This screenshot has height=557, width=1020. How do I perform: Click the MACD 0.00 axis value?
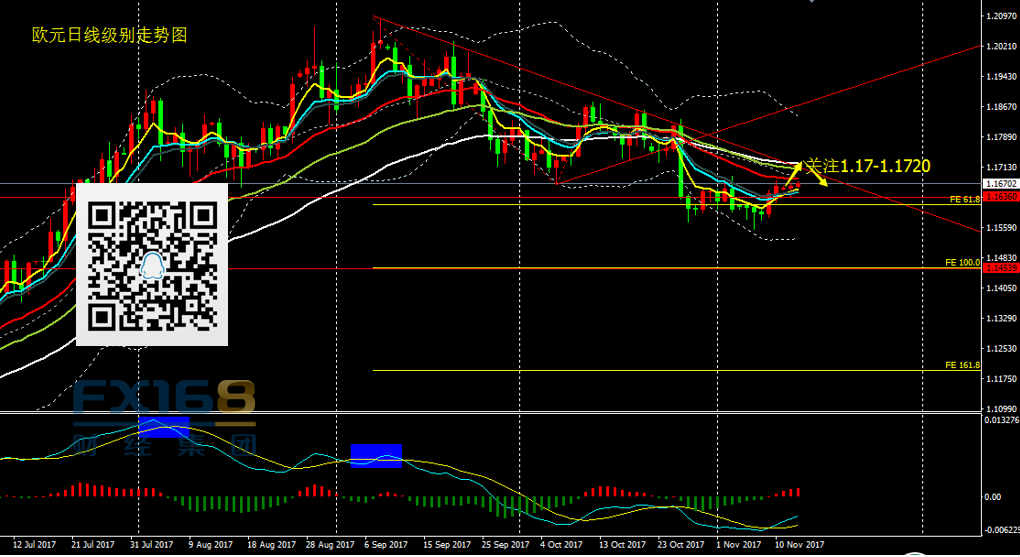pyautogui.click(x=994, y=496)
